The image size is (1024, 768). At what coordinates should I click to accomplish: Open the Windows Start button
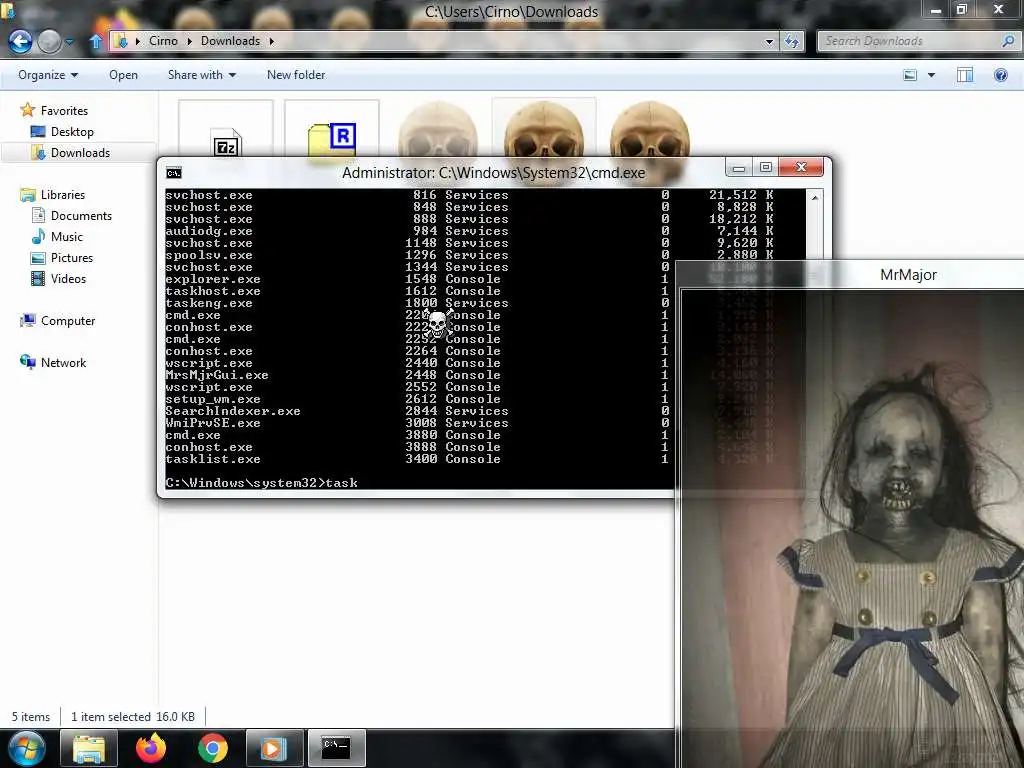[x=26, y=748]
